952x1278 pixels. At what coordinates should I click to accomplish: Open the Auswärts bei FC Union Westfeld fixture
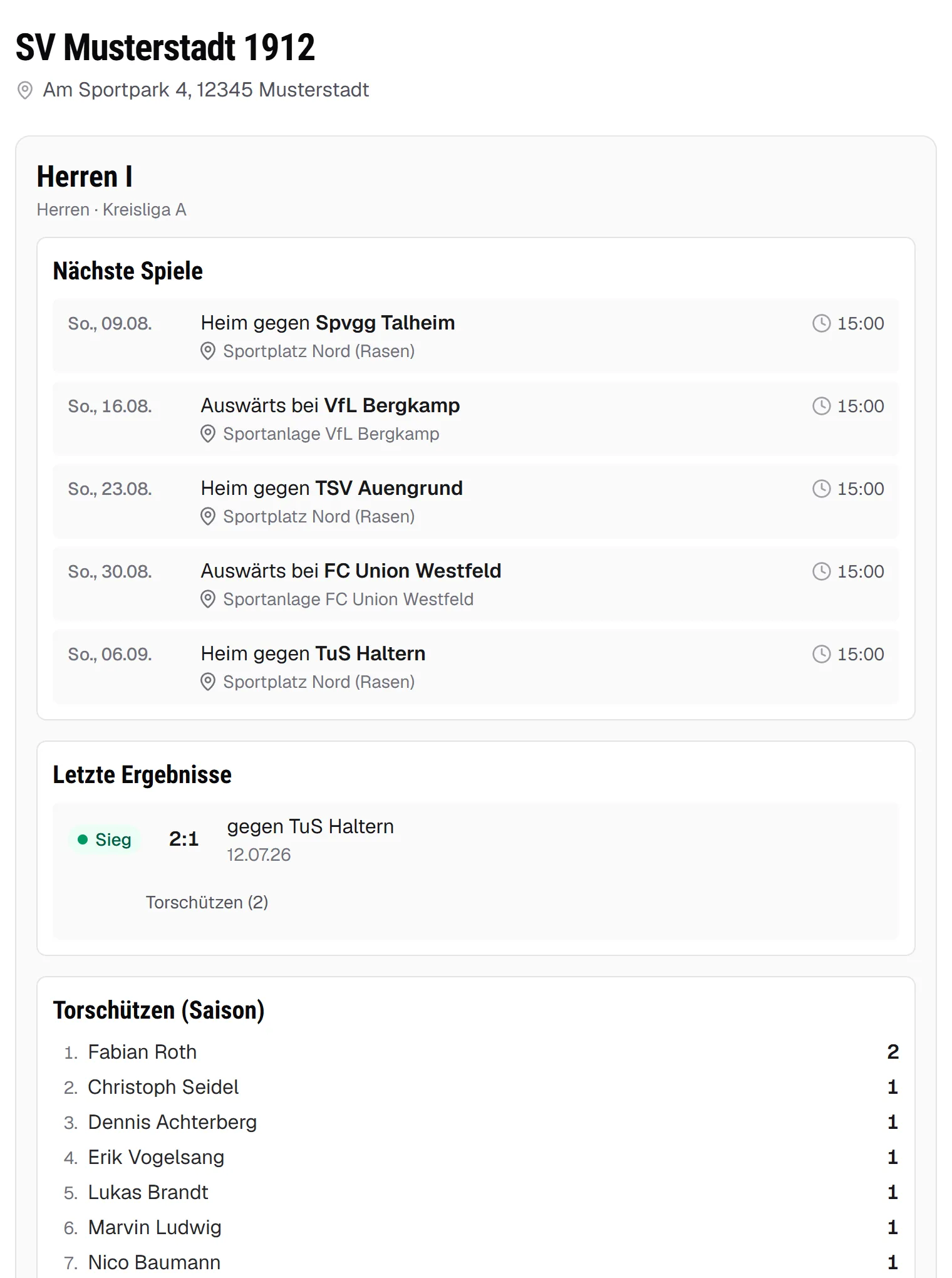pos(476,584)
